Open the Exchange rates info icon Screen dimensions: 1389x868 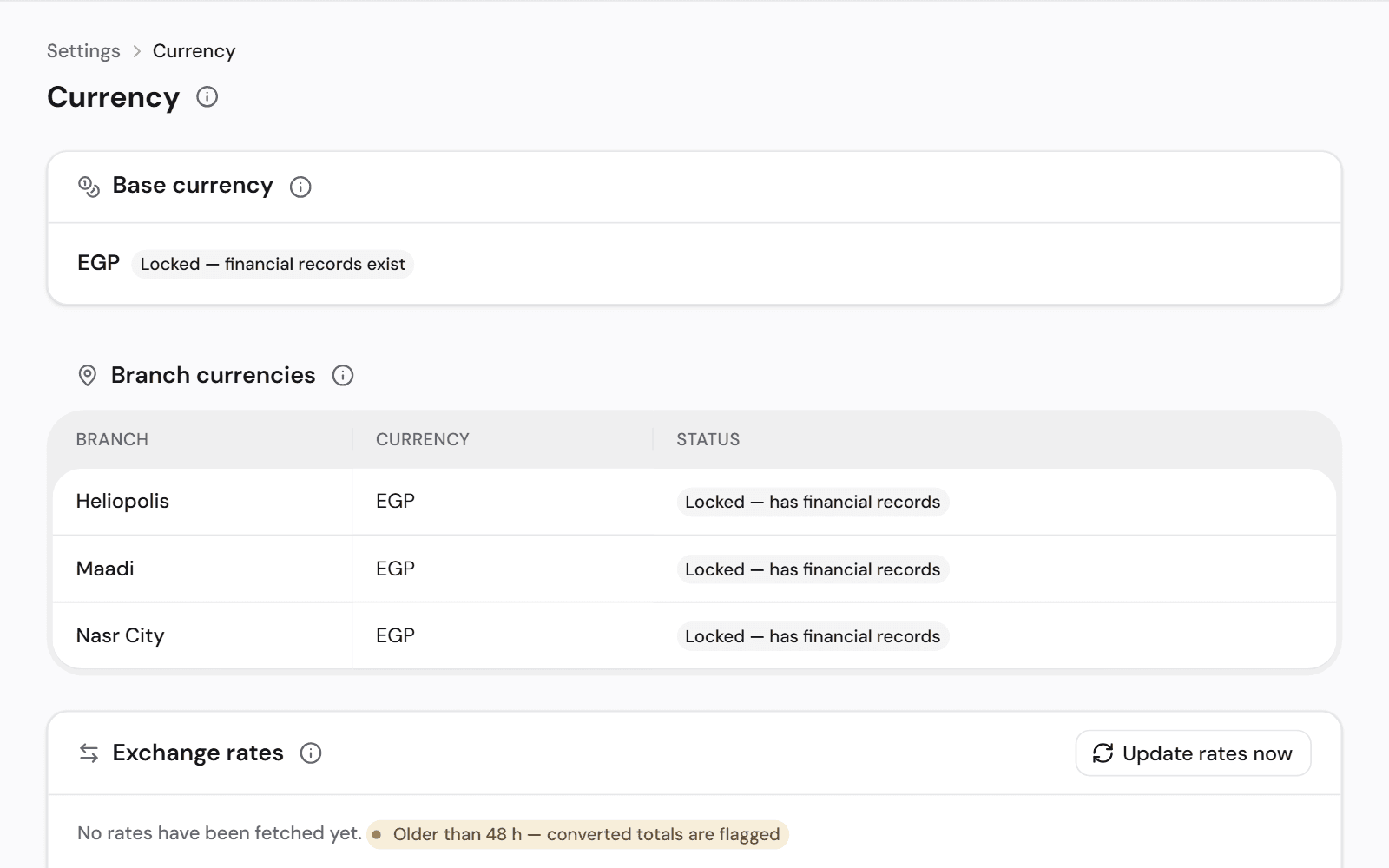pyautogui.click(x=311, y=753)
